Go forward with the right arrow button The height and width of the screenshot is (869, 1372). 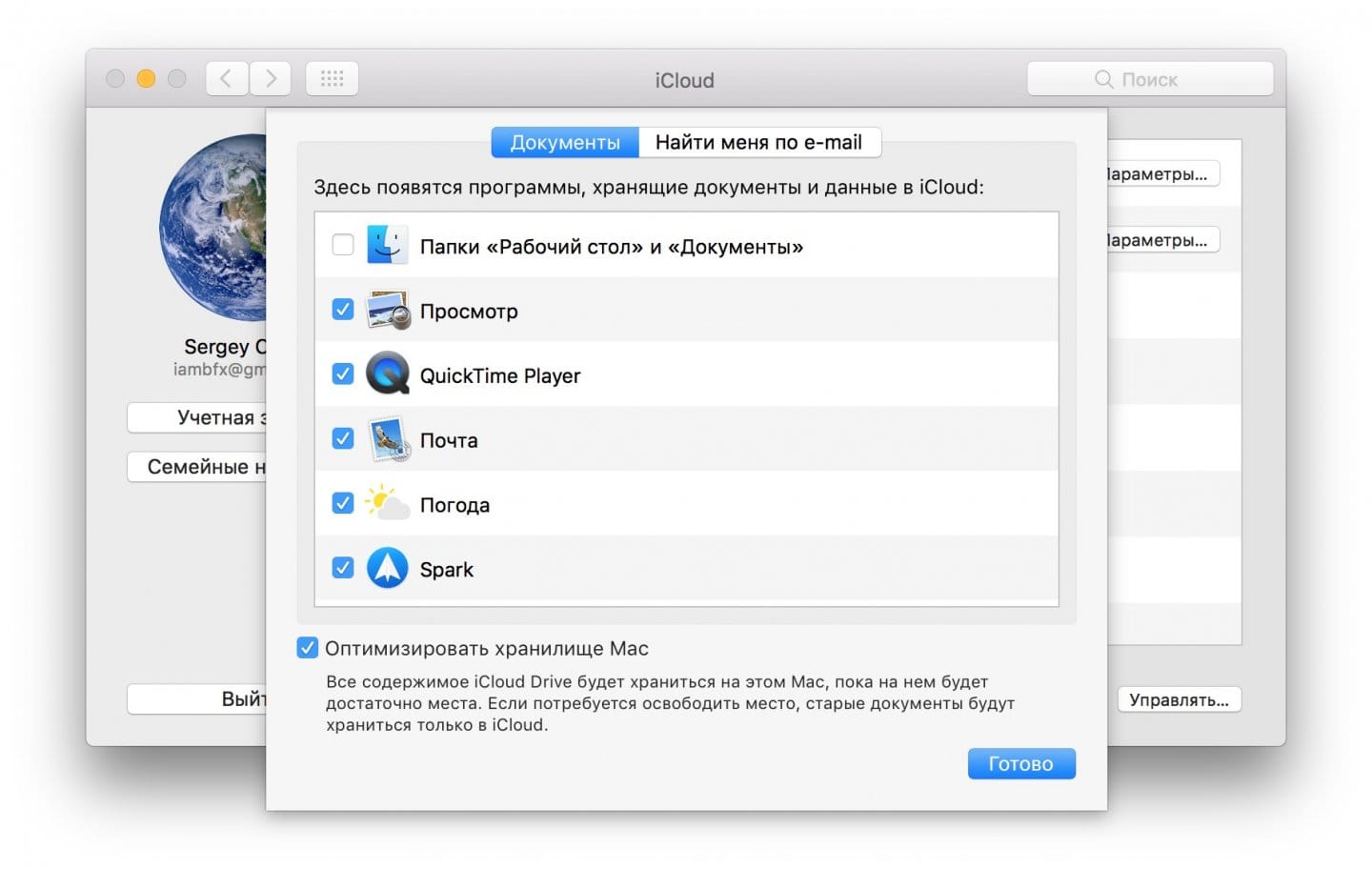tap(271, 79)
